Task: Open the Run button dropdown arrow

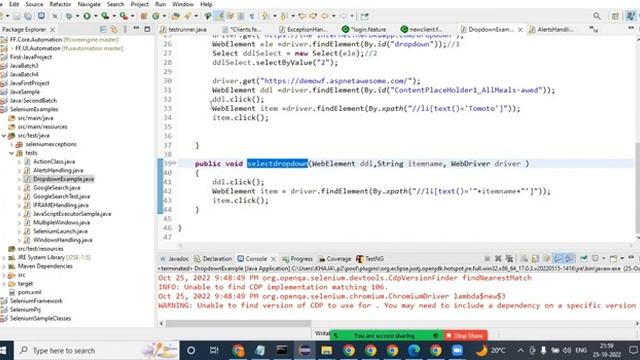Action: 96,16
